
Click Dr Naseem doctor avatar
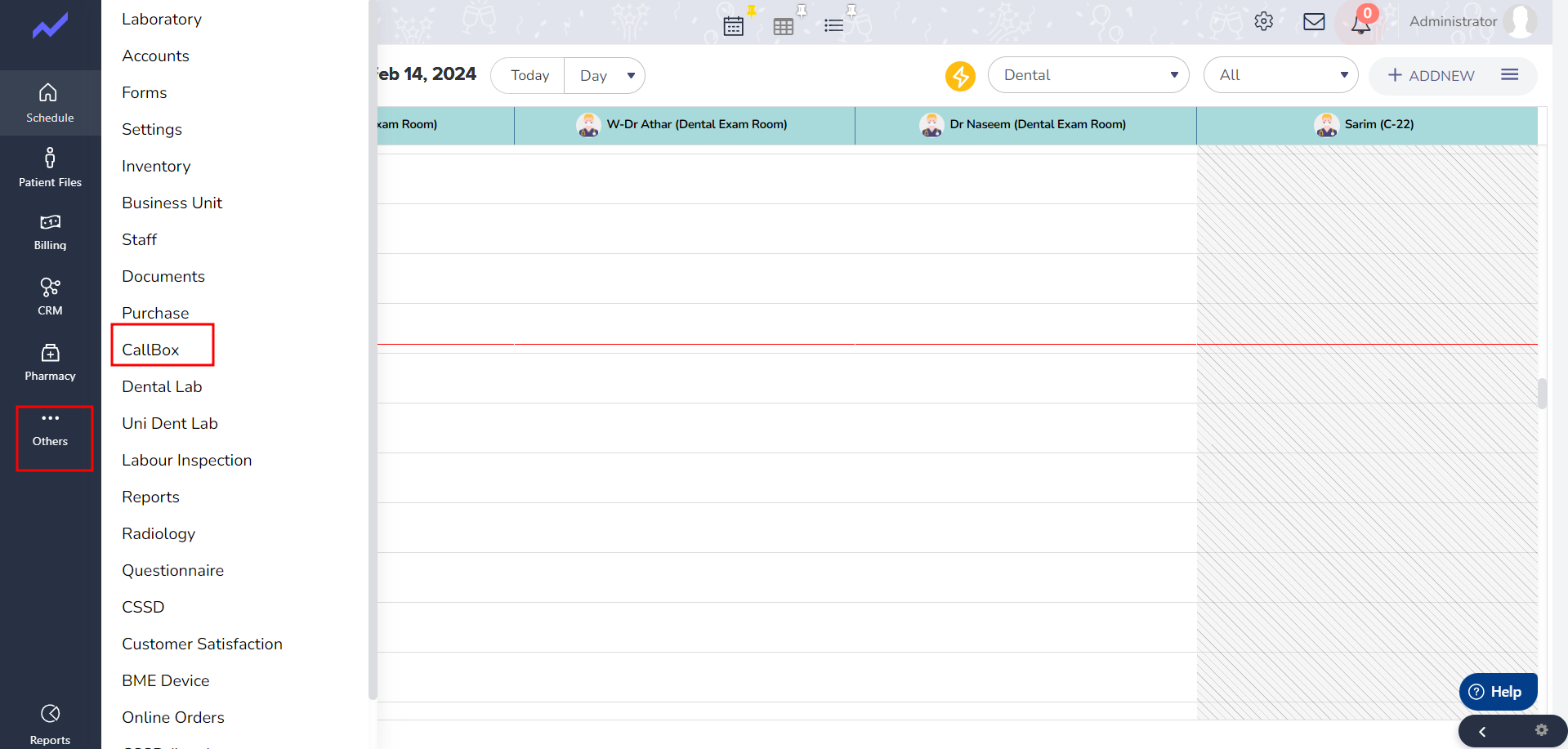point(931,125)
